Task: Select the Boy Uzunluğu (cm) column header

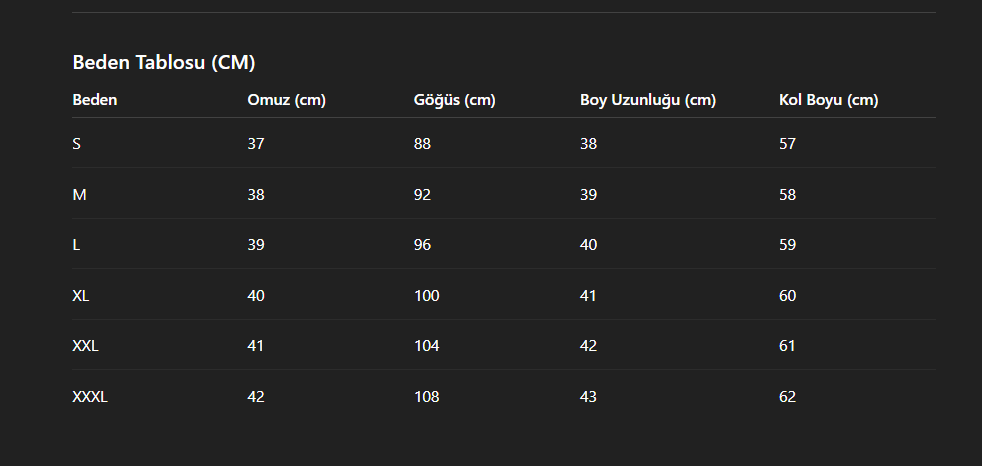Action: pos(648,100)
